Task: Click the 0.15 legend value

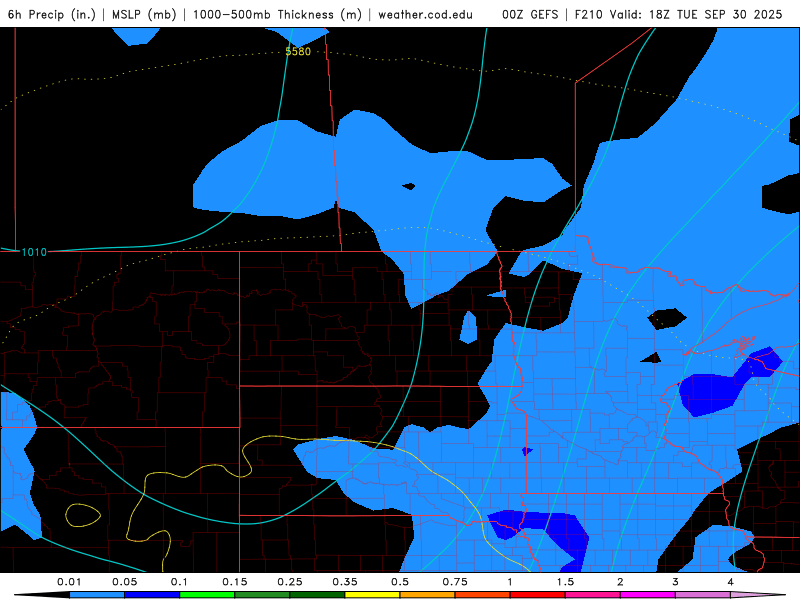Action: 235,582
